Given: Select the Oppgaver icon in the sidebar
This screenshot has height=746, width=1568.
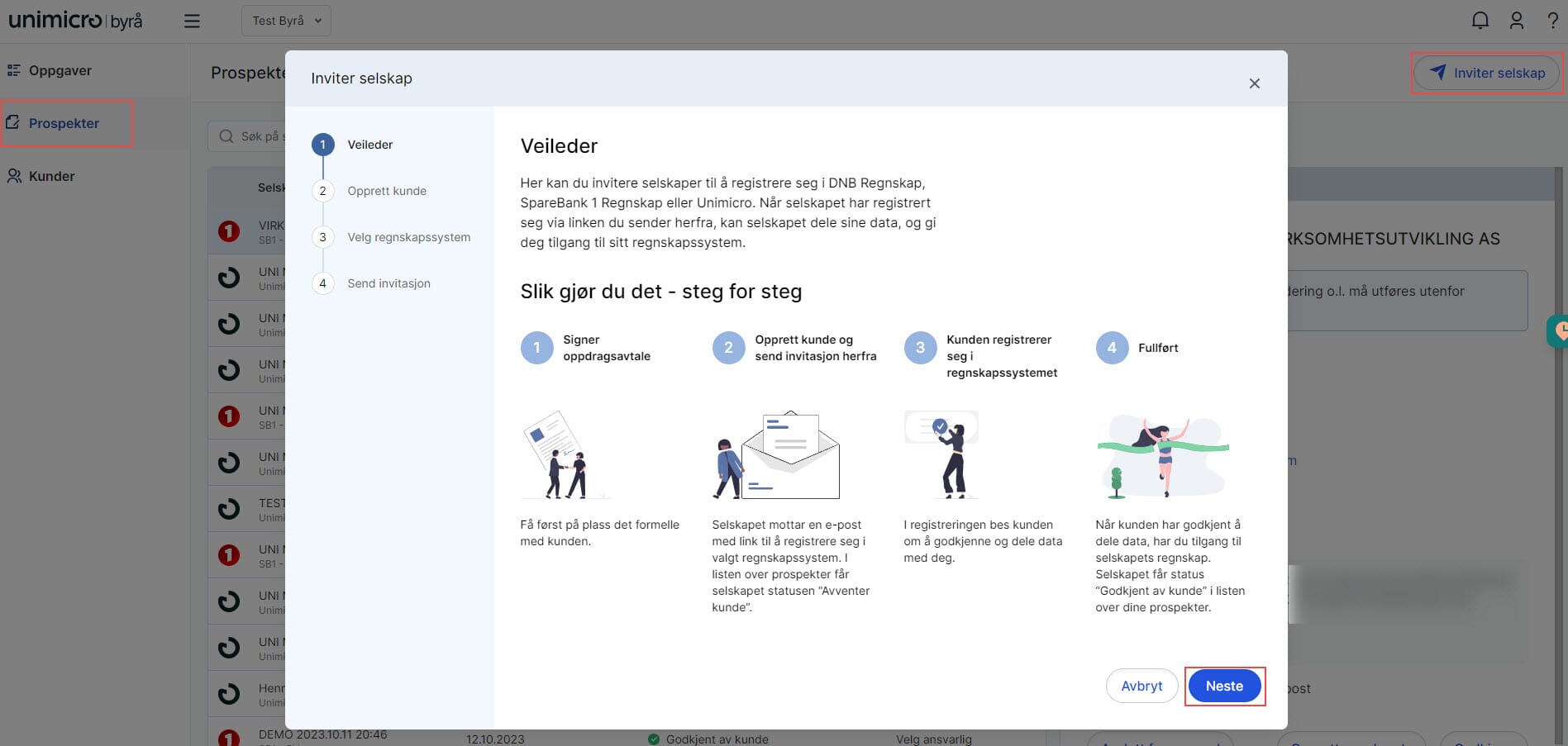Looking at the screenshot, I should pyautogui.click(x=13, y=69).
